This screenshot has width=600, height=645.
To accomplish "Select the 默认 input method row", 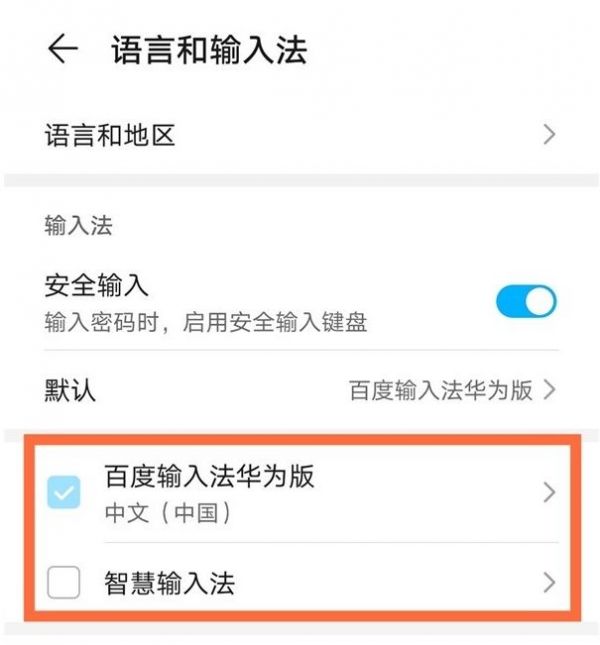I will tap(300, 390).
